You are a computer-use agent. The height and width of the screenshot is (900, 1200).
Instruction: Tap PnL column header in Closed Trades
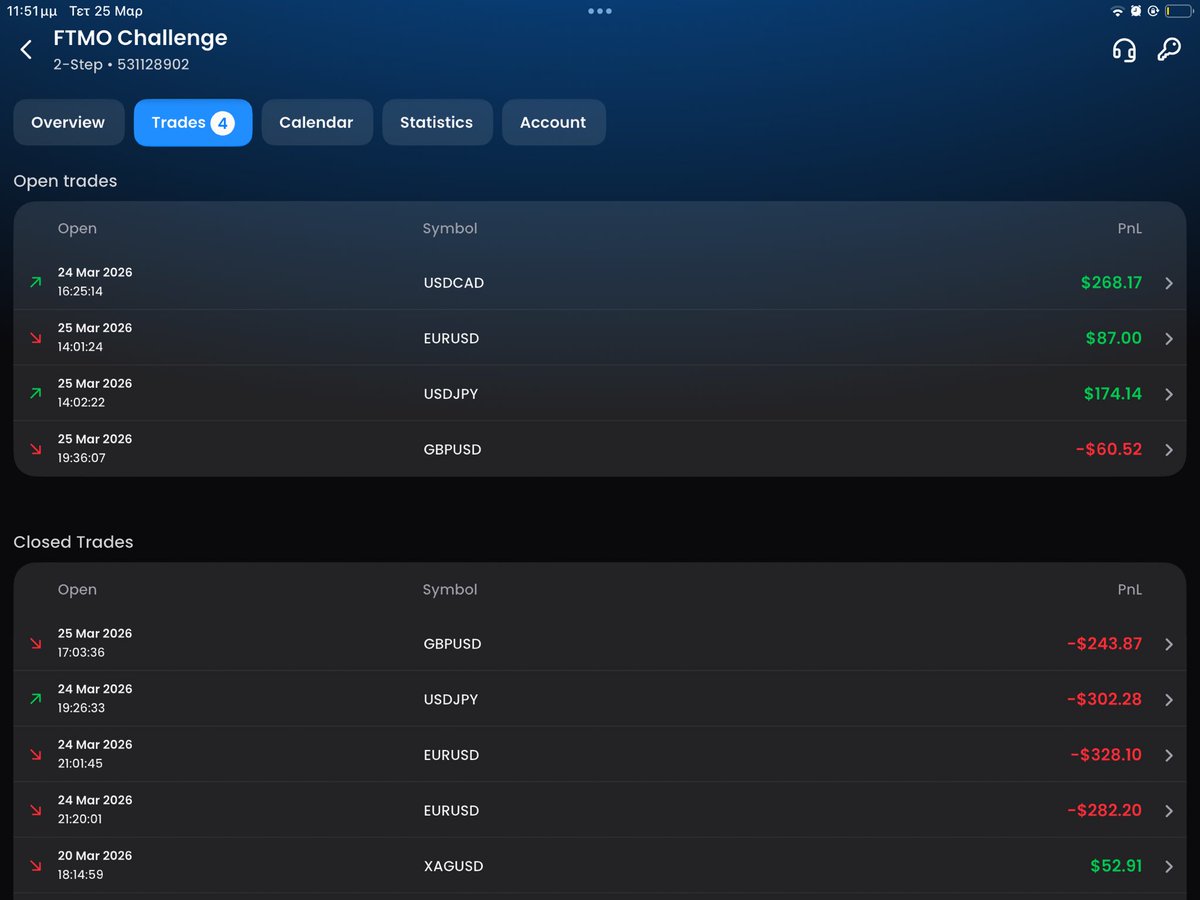point(1129,590)
